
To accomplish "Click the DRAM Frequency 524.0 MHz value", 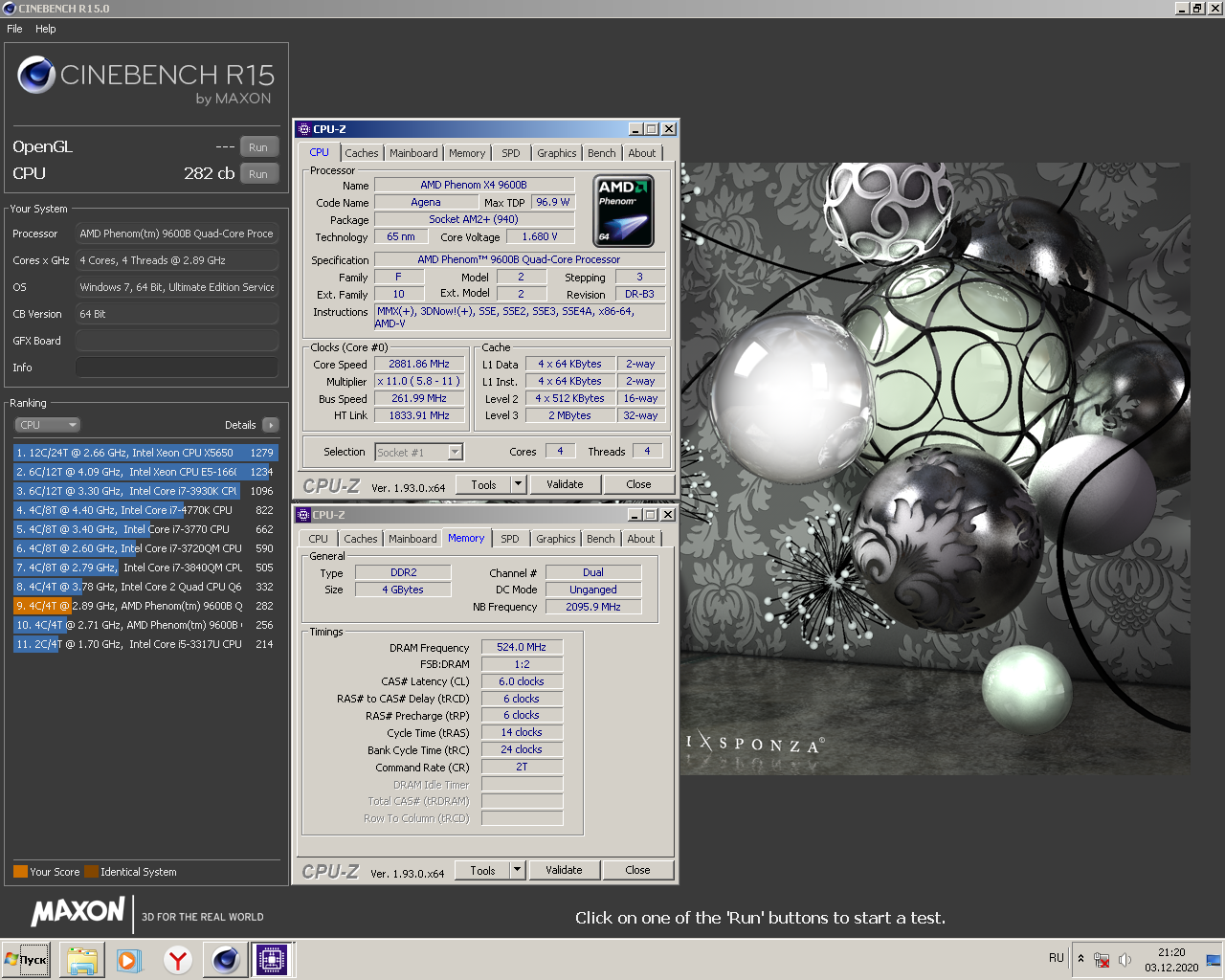I will coord(522,647).
